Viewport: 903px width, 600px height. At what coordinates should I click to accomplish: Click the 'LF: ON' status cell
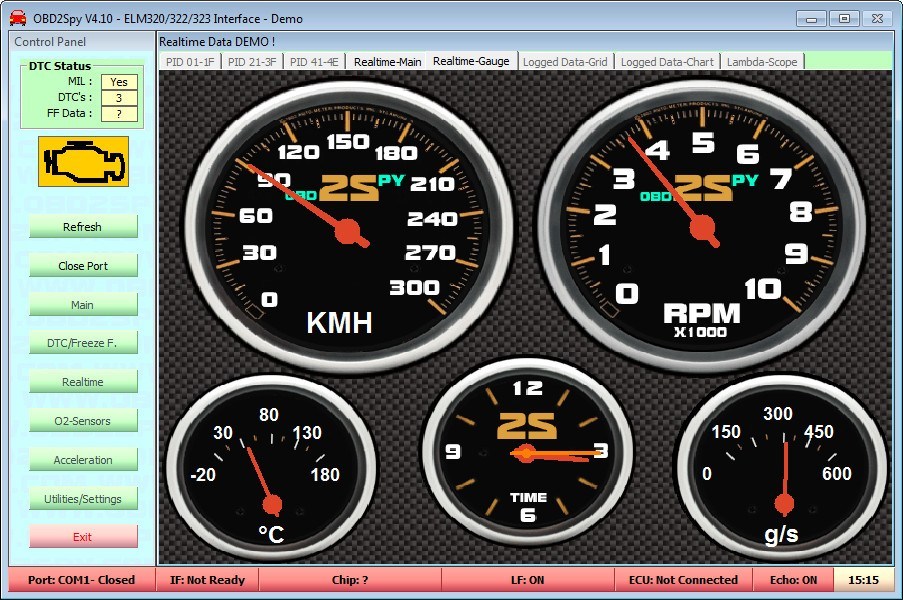point(528,580)
